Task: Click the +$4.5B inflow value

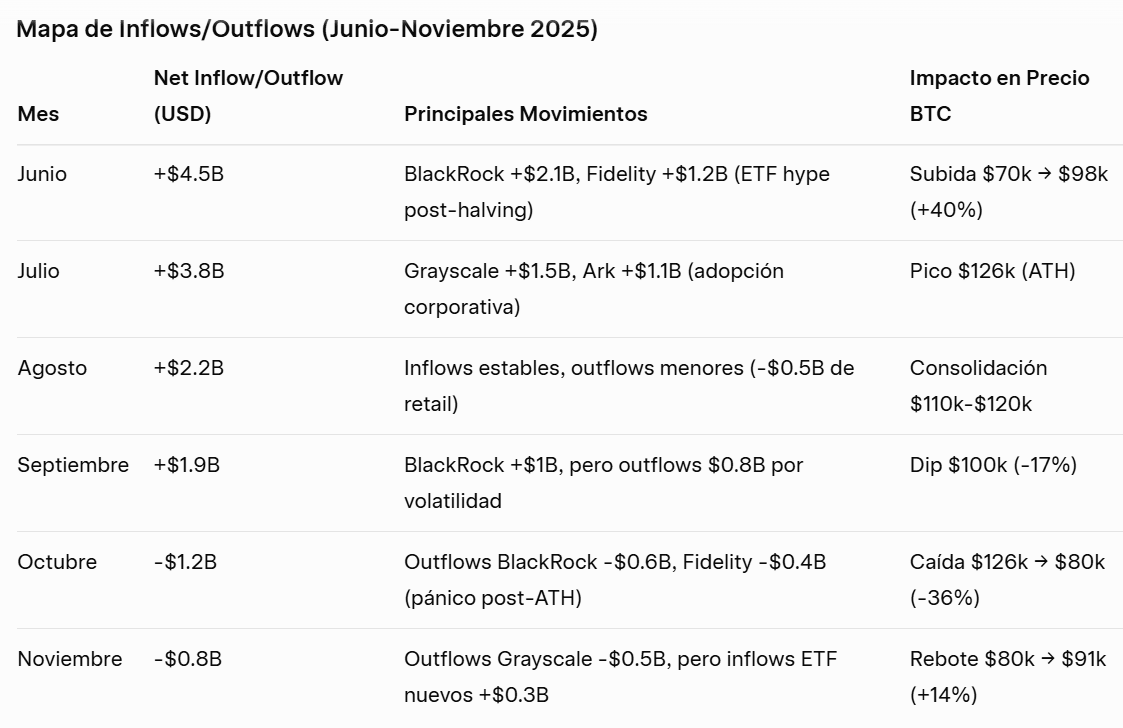Action: point(188,174)
